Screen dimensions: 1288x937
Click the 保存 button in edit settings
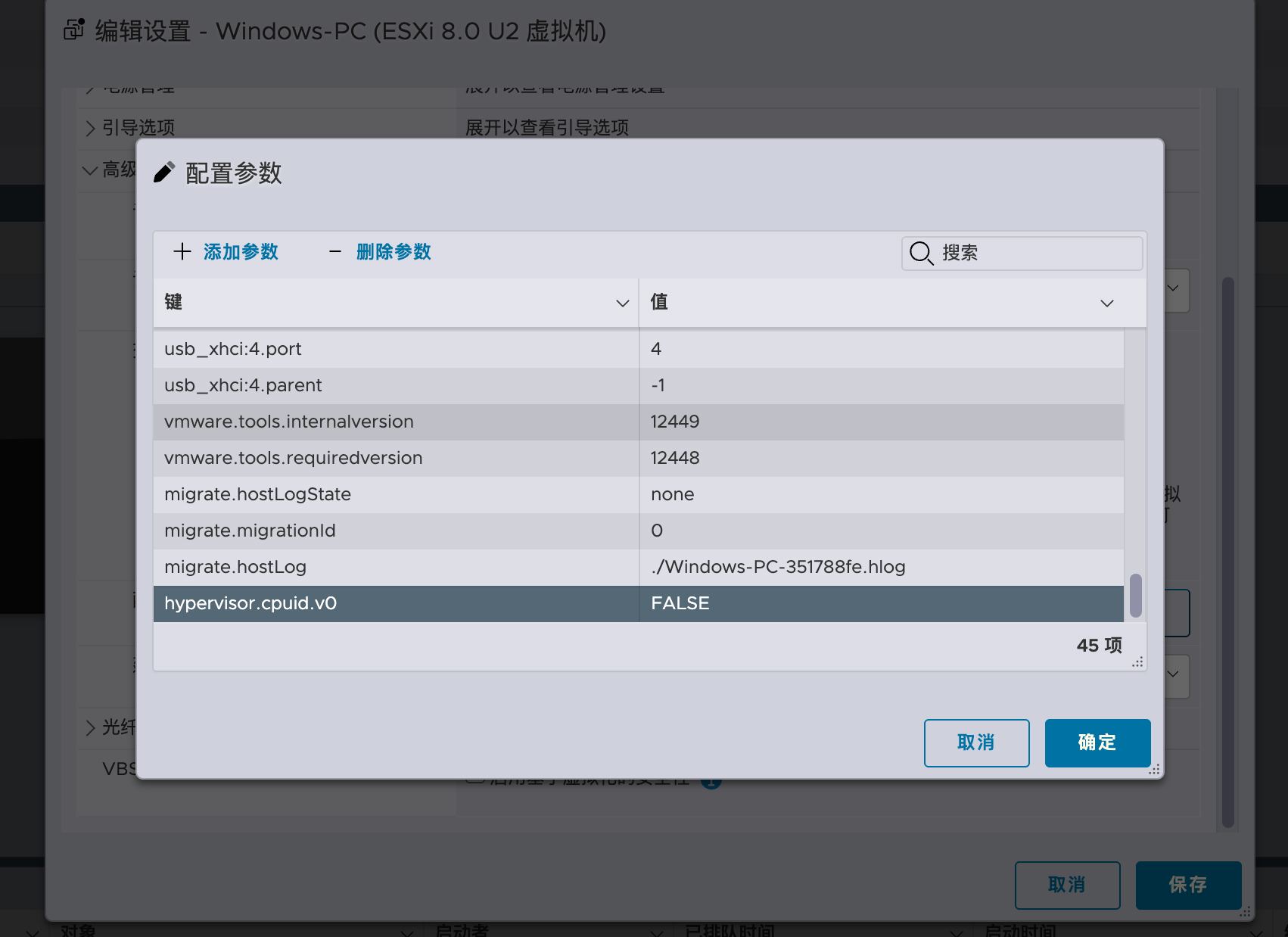[x=1188, y=885]
